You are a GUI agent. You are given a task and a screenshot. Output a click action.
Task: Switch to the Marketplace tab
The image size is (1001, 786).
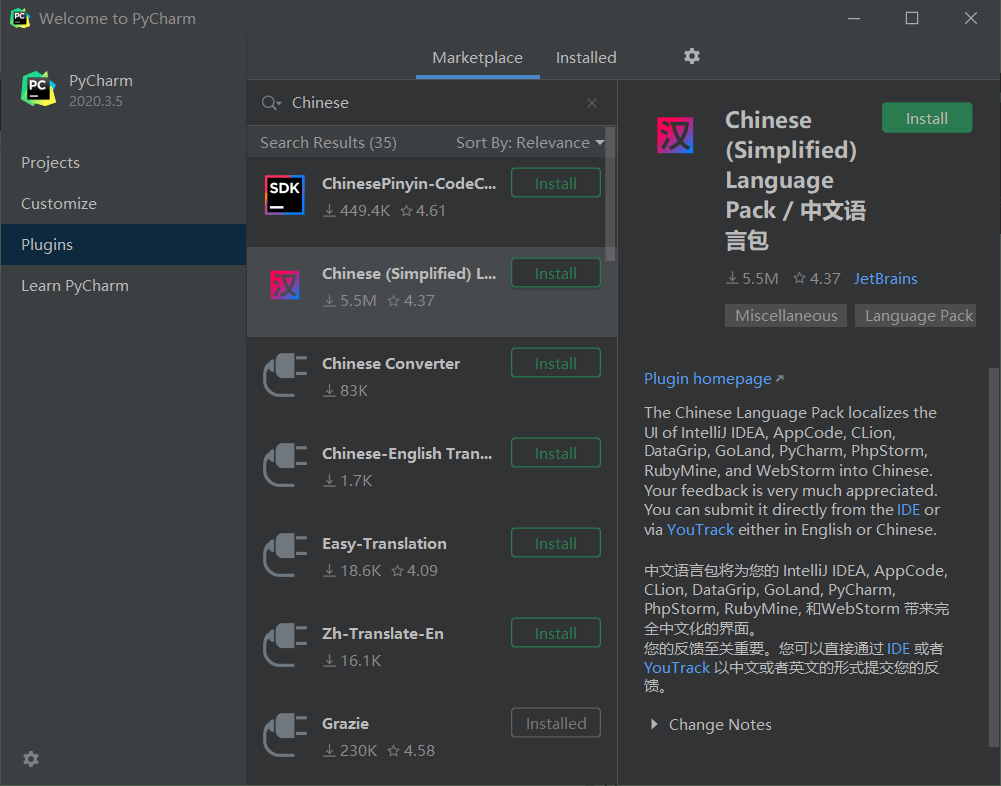[478, 57]
